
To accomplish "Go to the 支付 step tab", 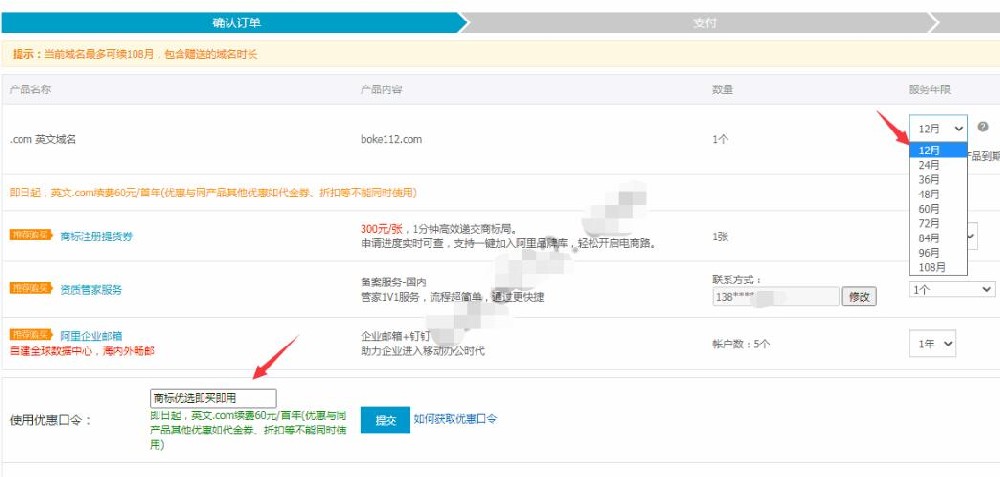I will tap(704, 22).
